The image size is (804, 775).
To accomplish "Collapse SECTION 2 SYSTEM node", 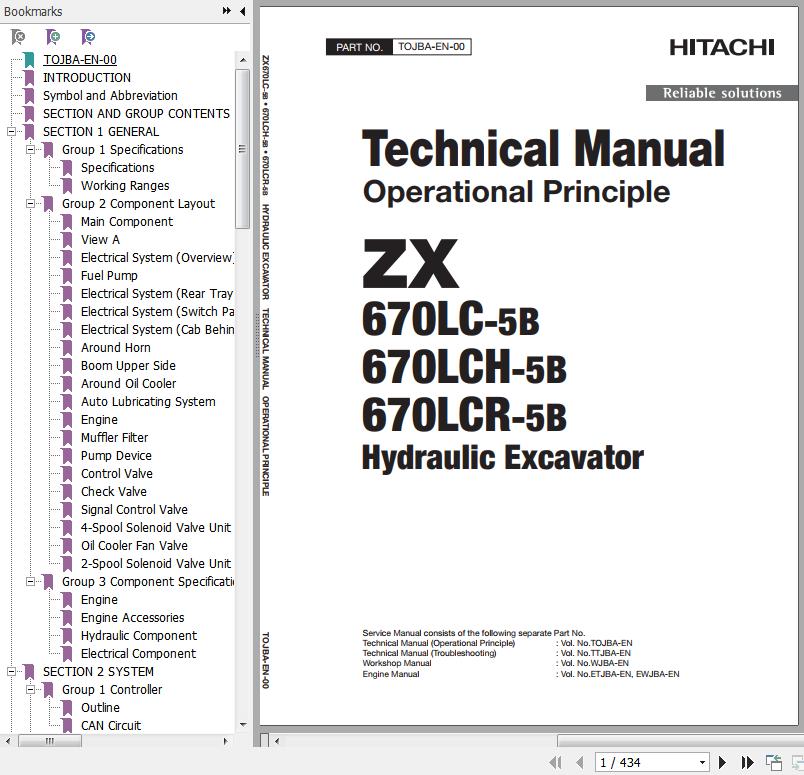I will pos(11,671).
